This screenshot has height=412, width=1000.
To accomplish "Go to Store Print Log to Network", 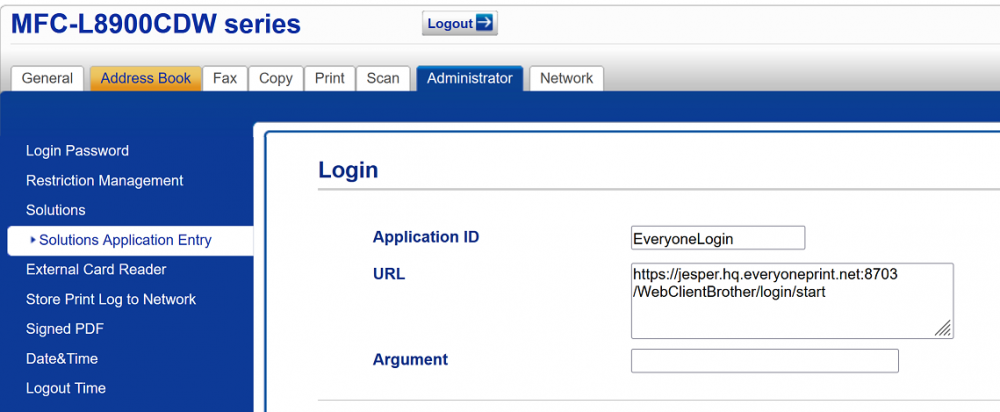I will (111, 299).
